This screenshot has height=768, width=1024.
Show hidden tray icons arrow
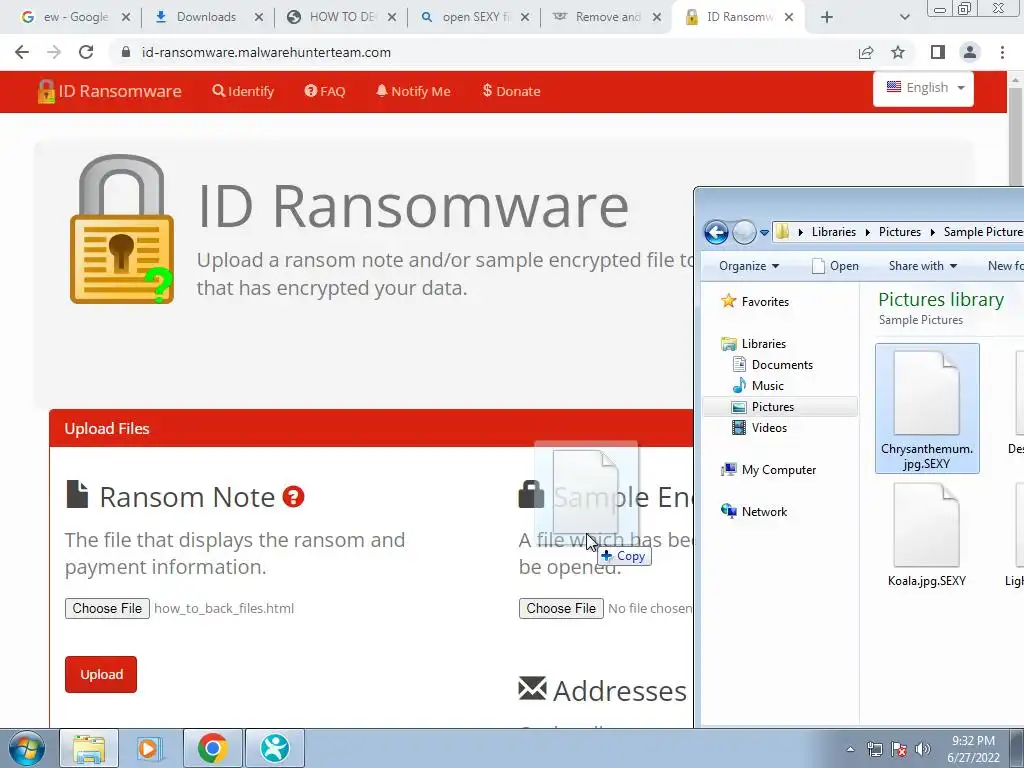tap(850, 749)
